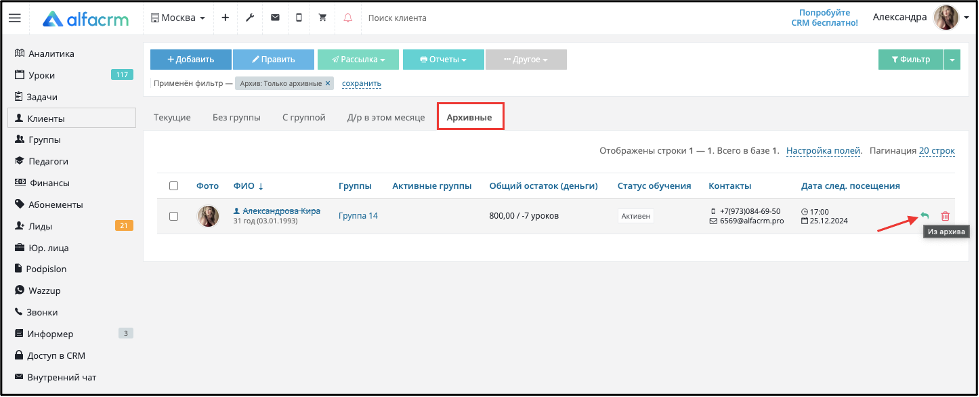Open the notifications bell icon
Image resolution: width=979 pixels, height=397 pixels.
[348, 17]
